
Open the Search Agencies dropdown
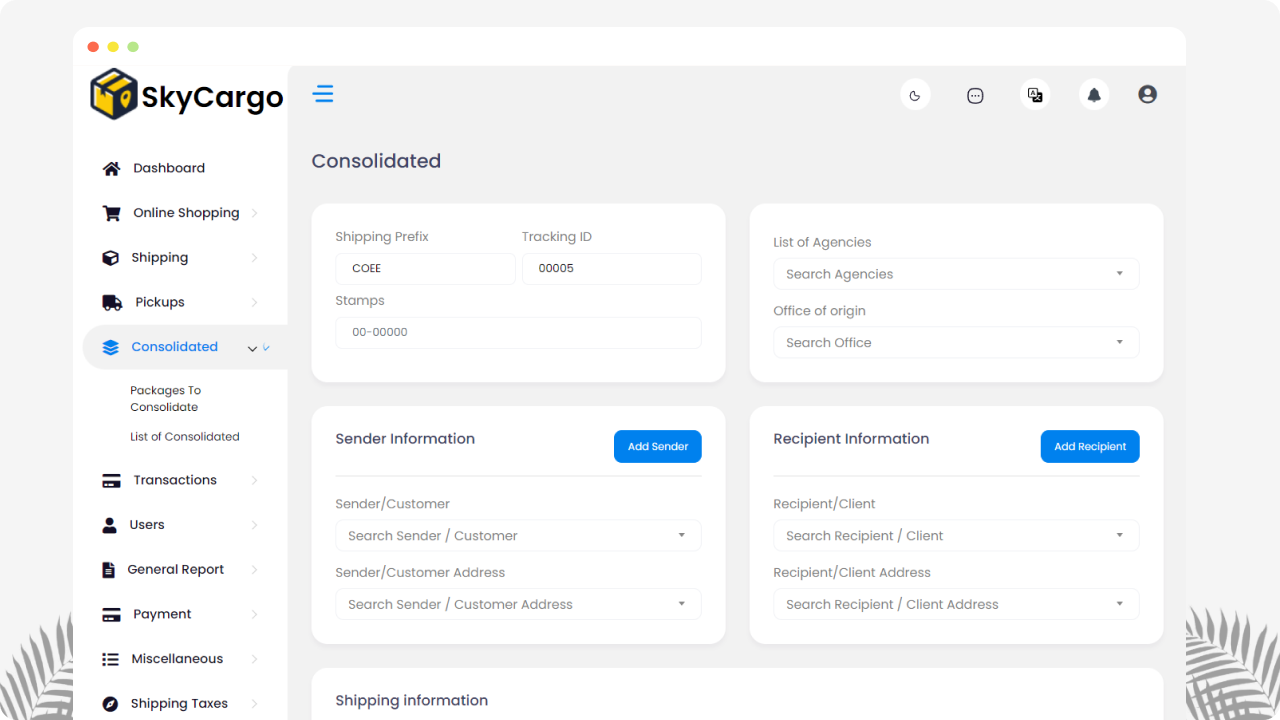tap(955, 274)
